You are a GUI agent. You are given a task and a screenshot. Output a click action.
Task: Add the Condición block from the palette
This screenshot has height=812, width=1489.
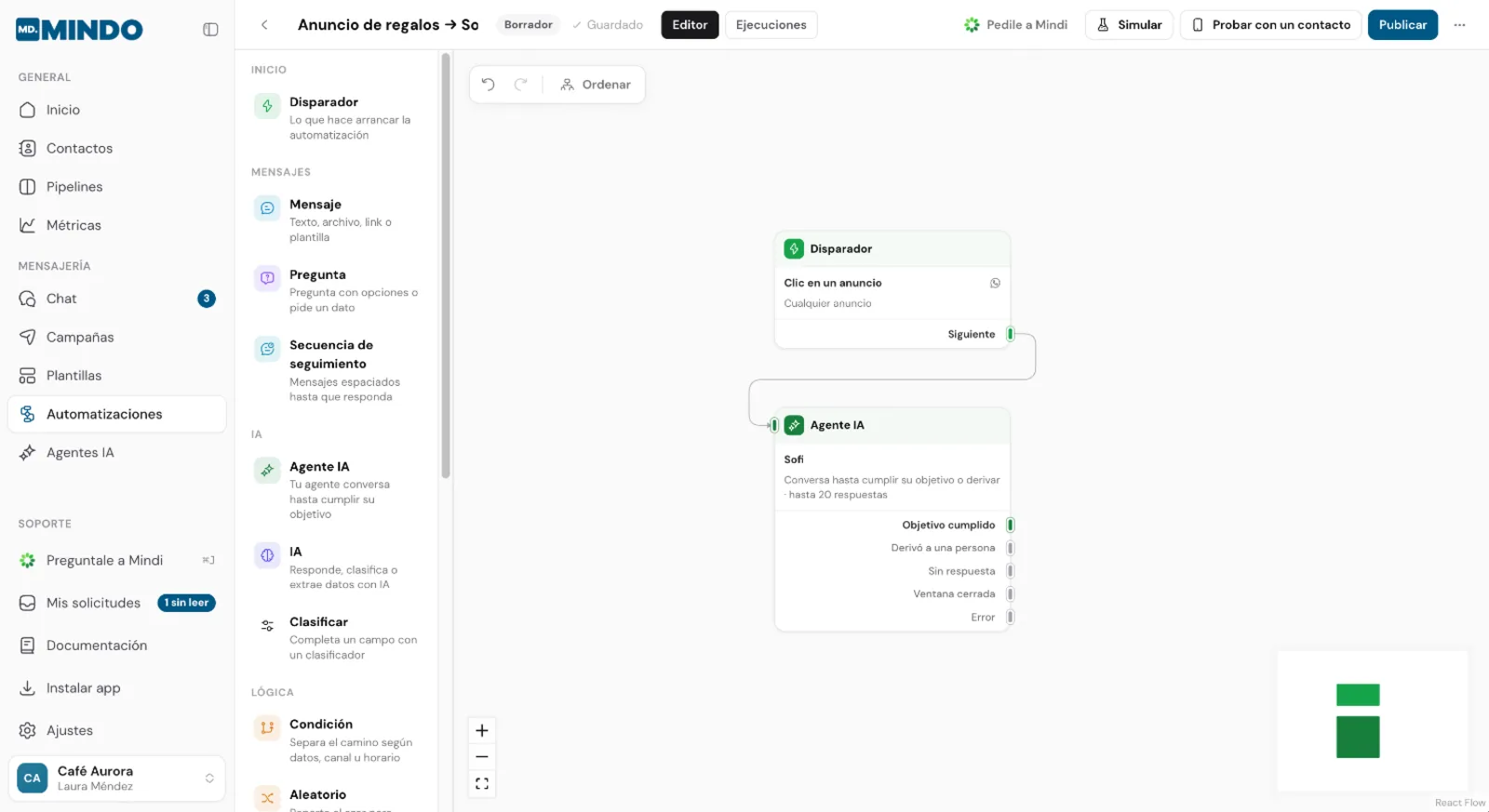click(337, 739)
